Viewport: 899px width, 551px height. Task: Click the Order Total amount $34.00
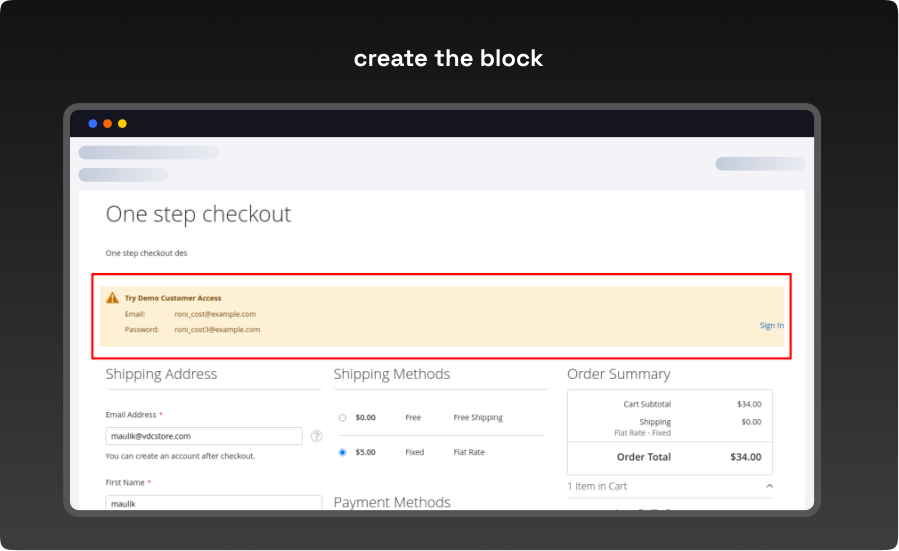pyautogui.click(x=745, y=457)
